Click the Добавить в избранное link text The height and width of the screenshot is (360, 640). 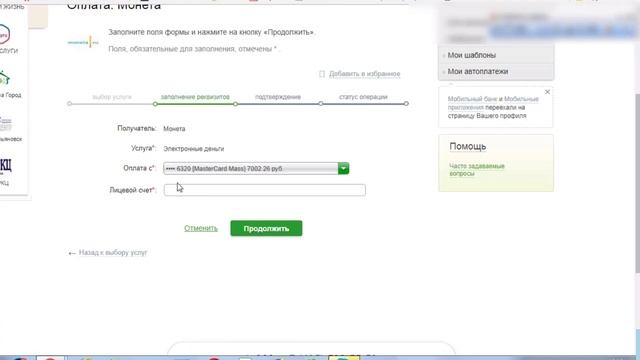point(364,74)
